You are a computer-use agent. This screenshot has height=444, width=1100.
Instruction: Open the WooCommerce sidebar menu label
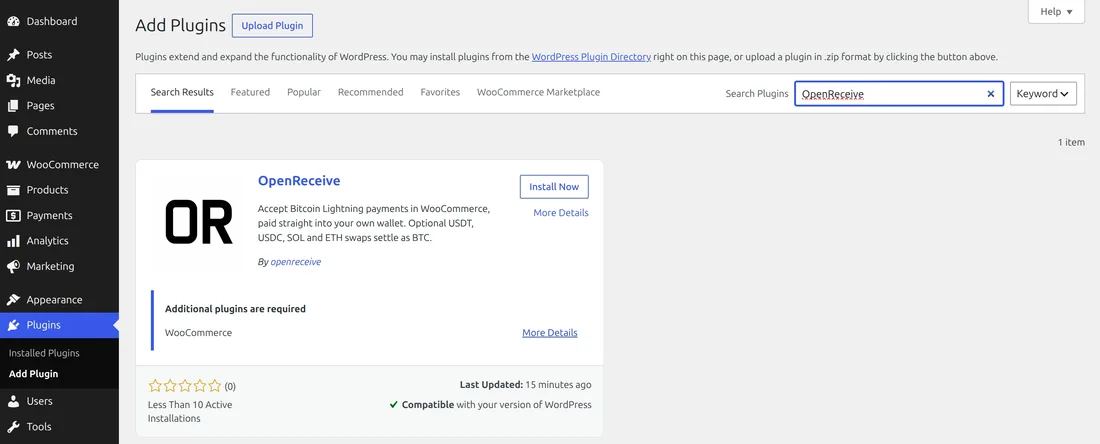(62, 165)
